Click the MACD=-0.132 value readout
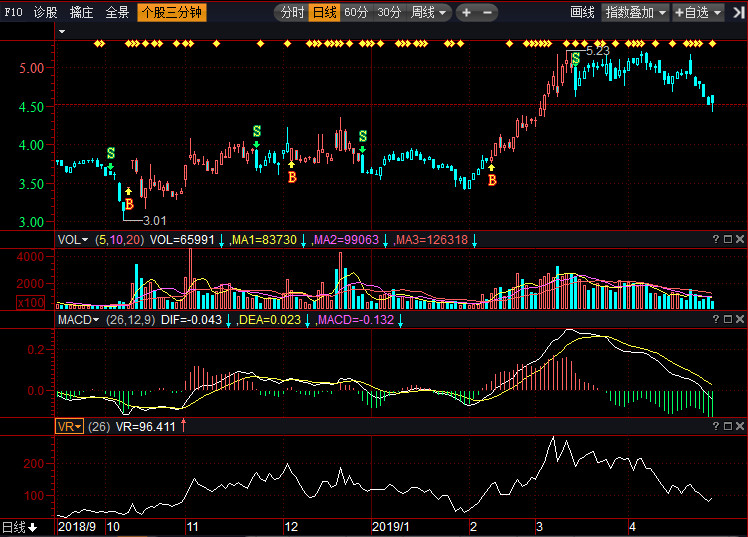This screenshot has width=748, height=537. click(356, 320)
